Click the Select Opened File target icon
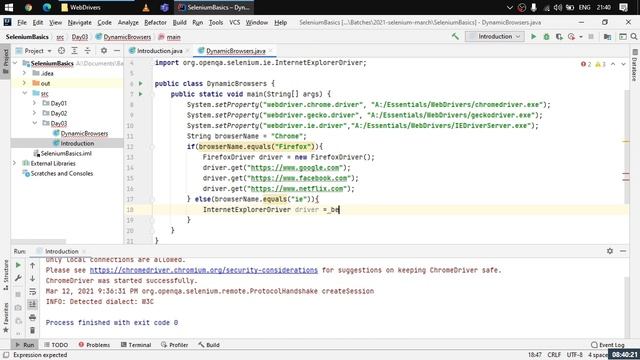 tap(61, 51)
